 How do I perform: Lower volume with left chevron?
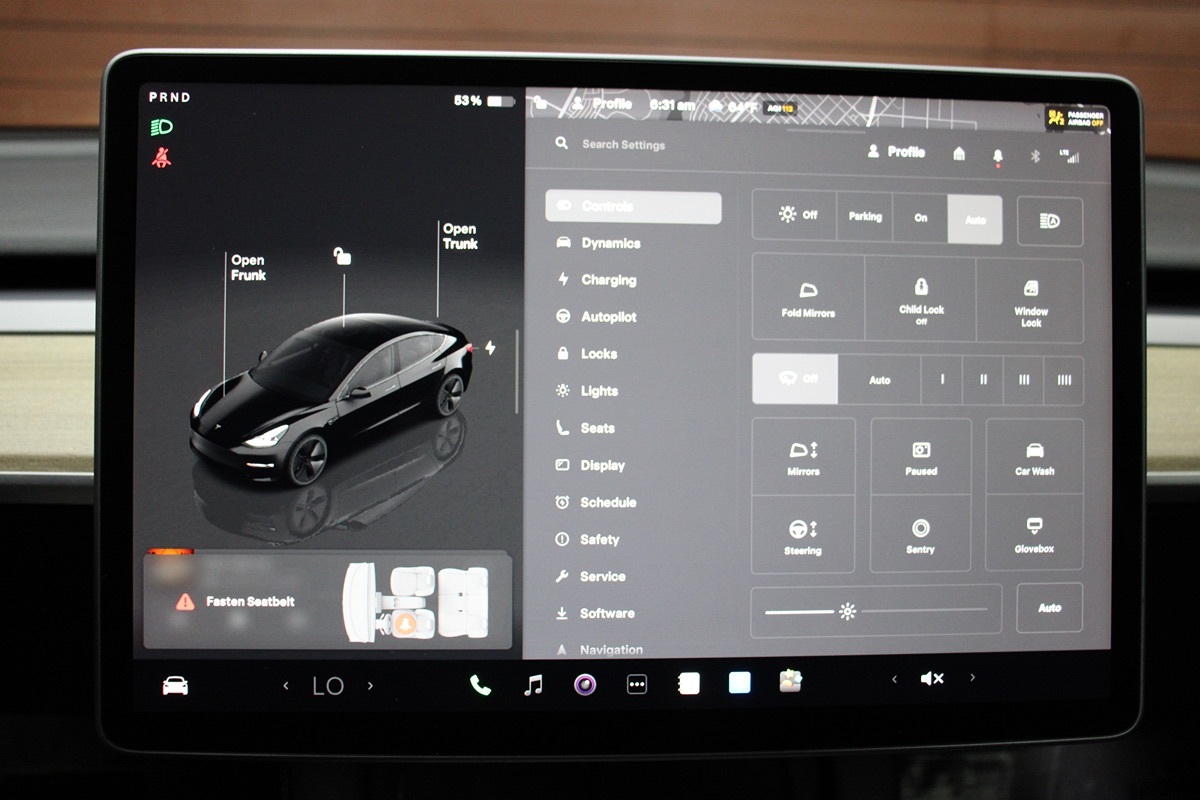pyautogui.click(x=894, y=679)
